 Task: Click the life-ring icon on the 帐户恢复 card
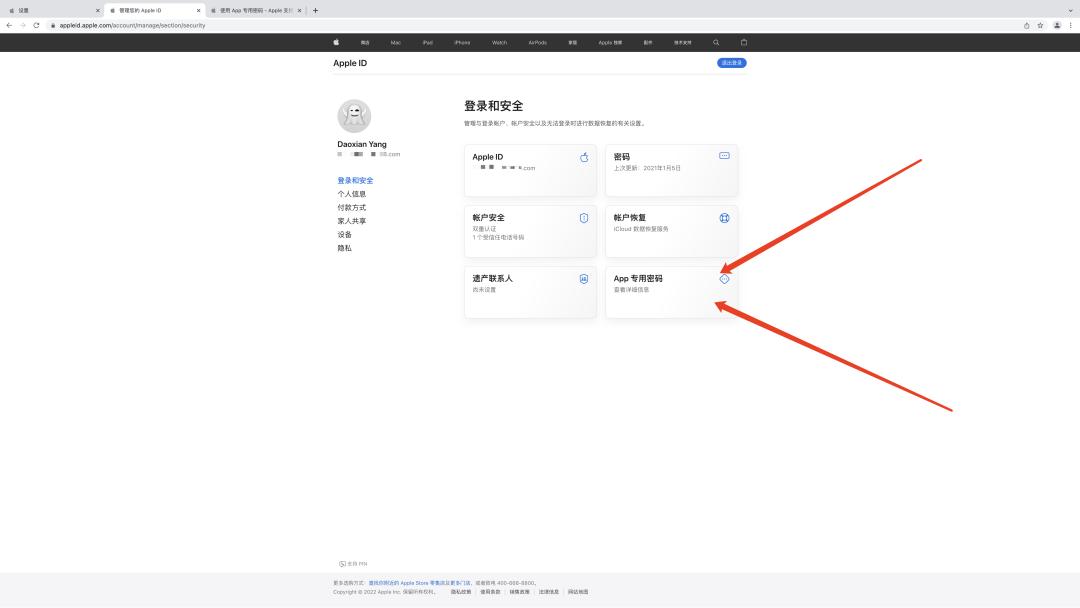724,216
